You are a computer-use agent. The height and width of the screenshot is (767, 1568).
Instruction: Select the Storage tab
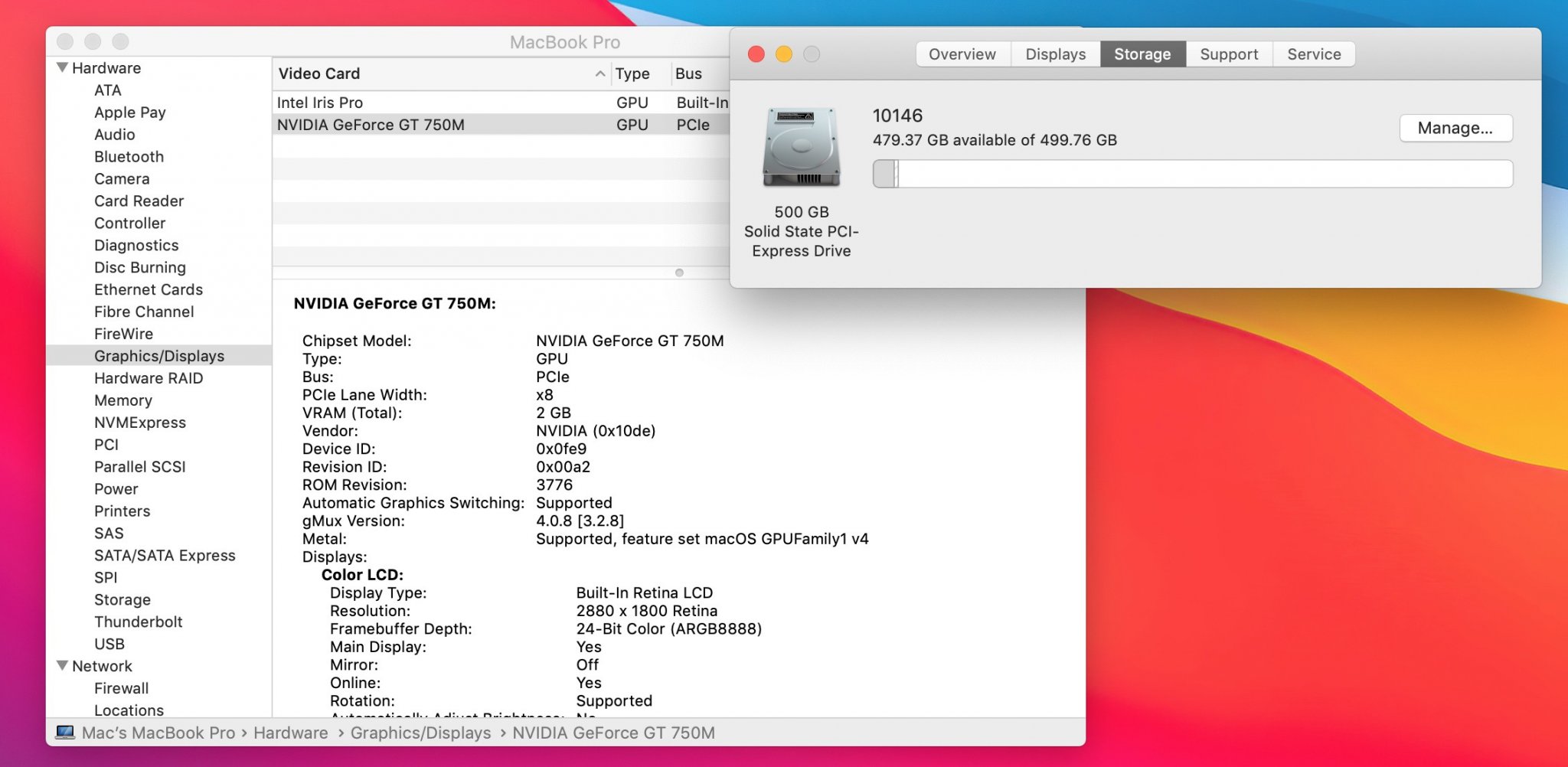1142,54
